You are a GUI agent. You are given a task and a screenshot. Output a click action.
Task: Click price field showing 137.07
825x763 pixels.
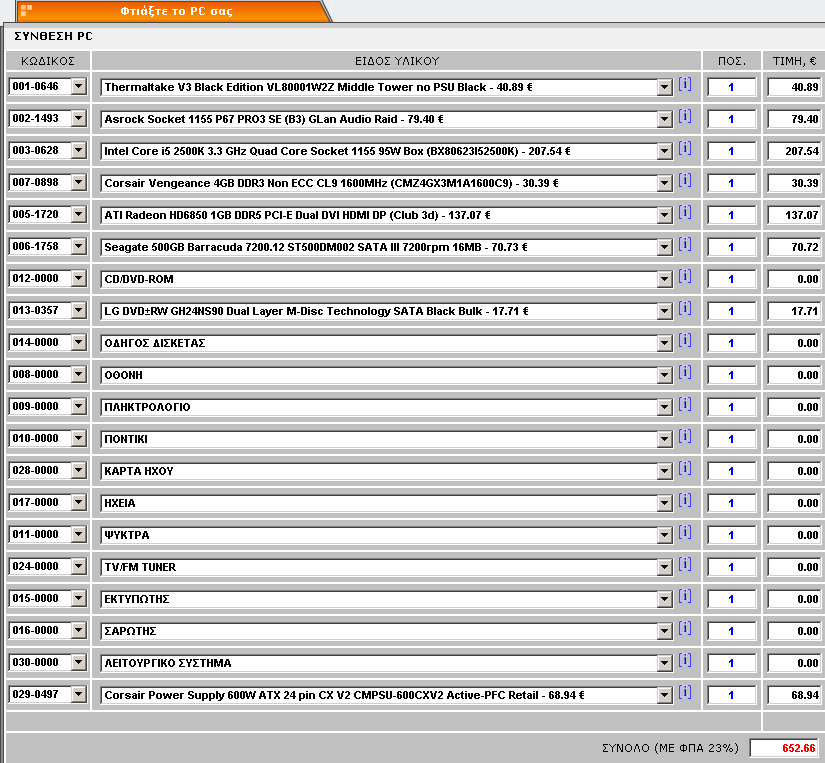[x=794, y=215]
